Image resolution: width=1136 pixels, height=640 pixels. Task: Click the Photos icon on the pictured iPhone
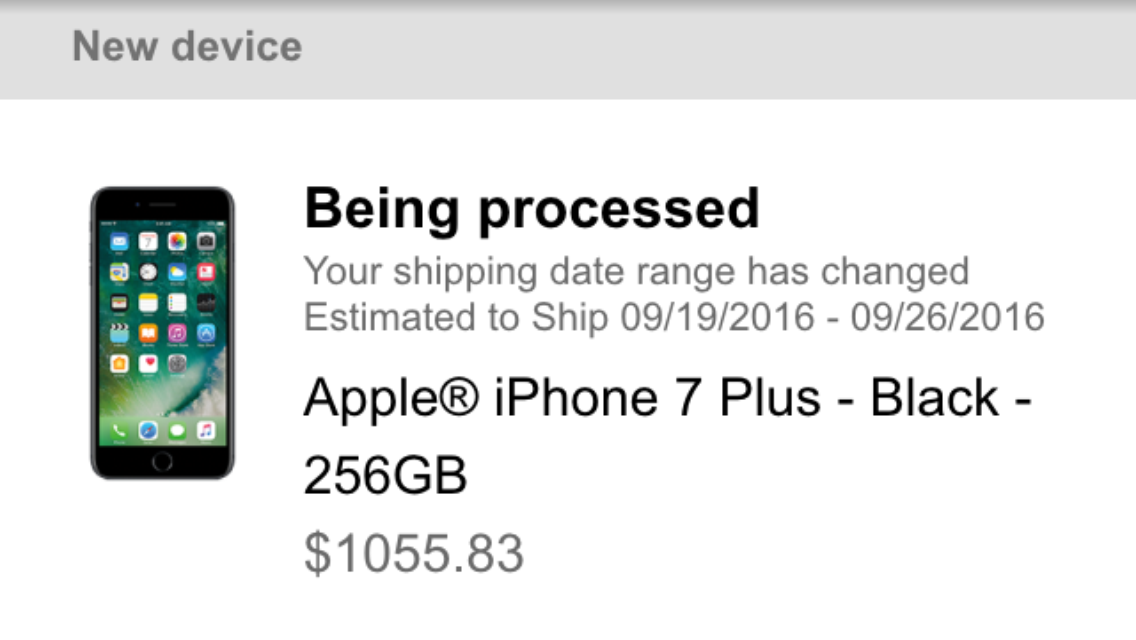[x=177, y=241]
